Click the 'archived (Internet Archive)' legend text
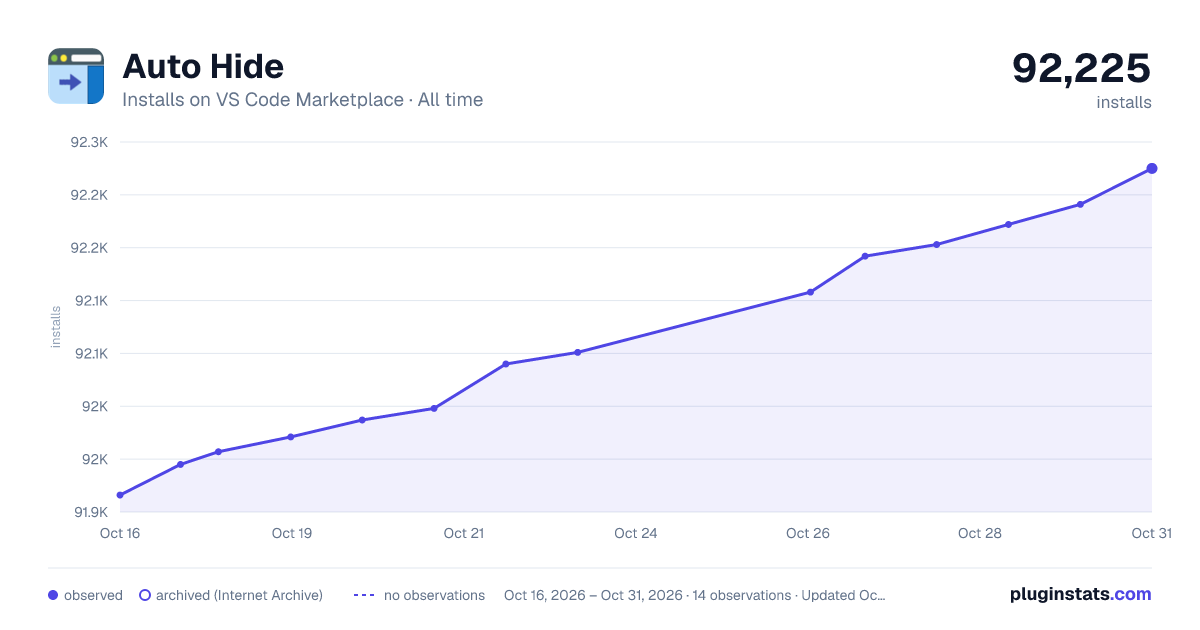 point(239,595)
